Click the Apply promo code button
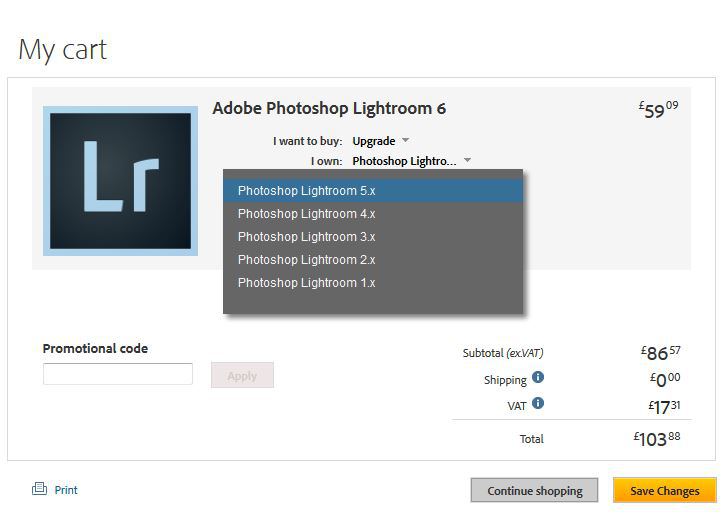 click(x=242, y=375)
